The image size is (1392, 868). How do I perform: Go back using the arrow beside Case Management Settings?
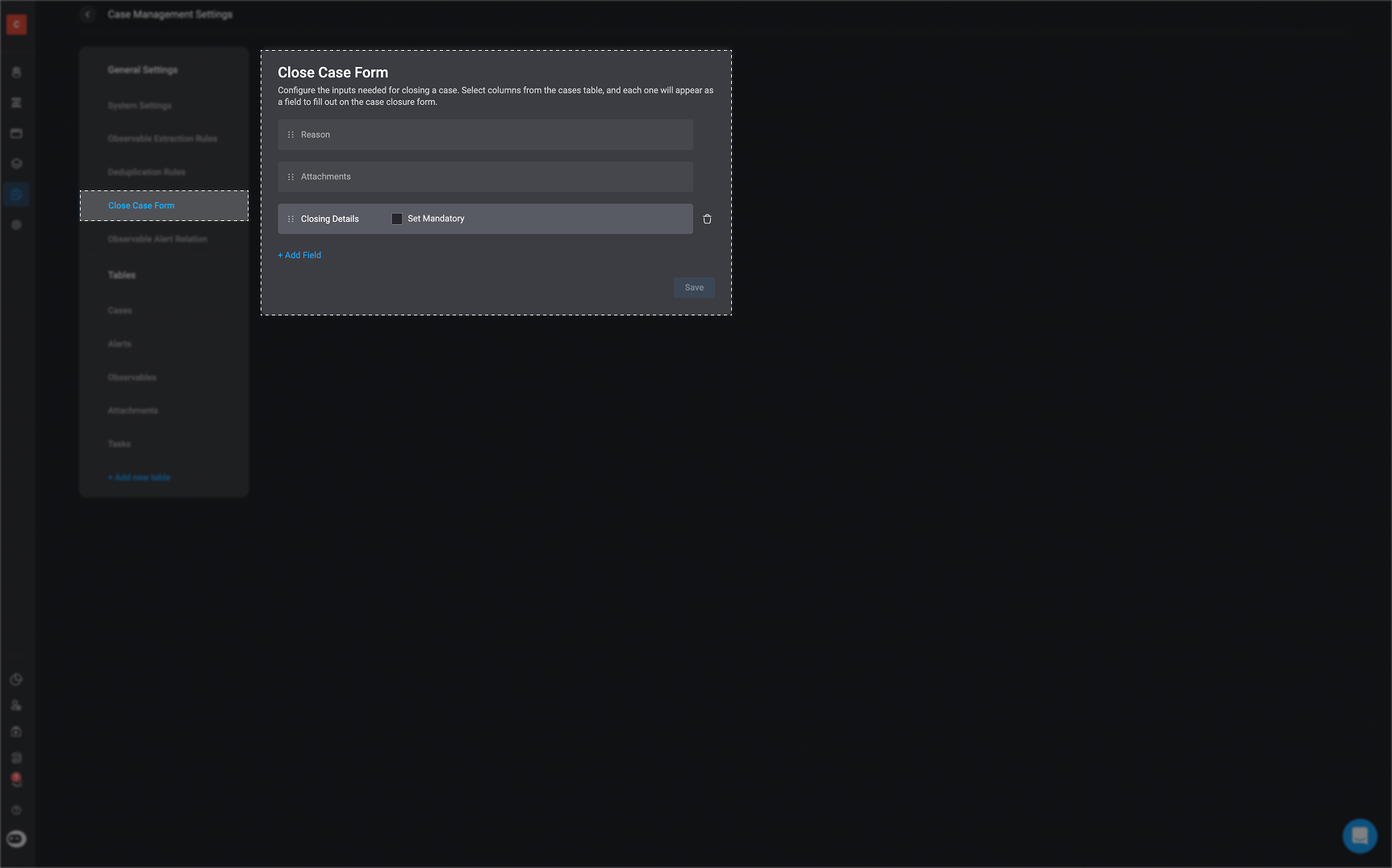(x=88, y=15)
